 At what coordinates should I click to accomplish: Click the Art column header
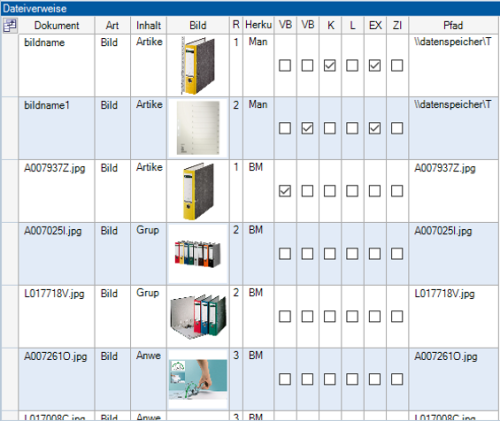coord(113,25)
